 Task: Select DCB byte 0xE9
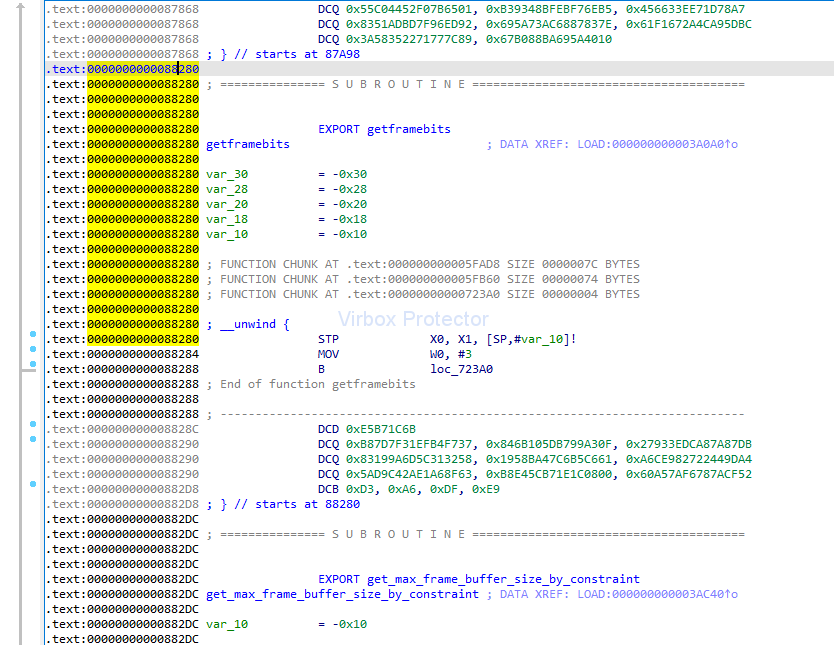[486, 489]
